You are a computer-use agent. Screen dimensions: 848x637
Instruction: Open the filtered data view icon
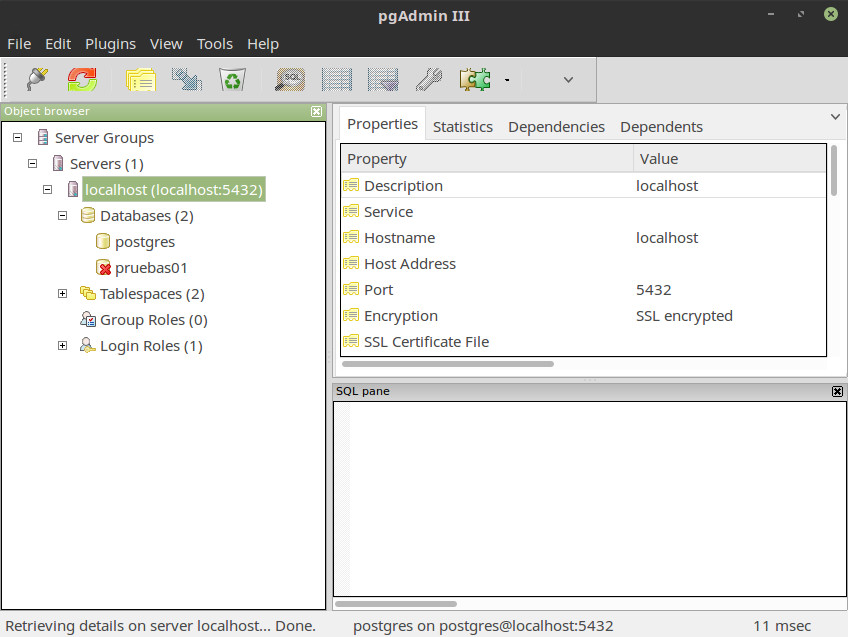[383, 79]
